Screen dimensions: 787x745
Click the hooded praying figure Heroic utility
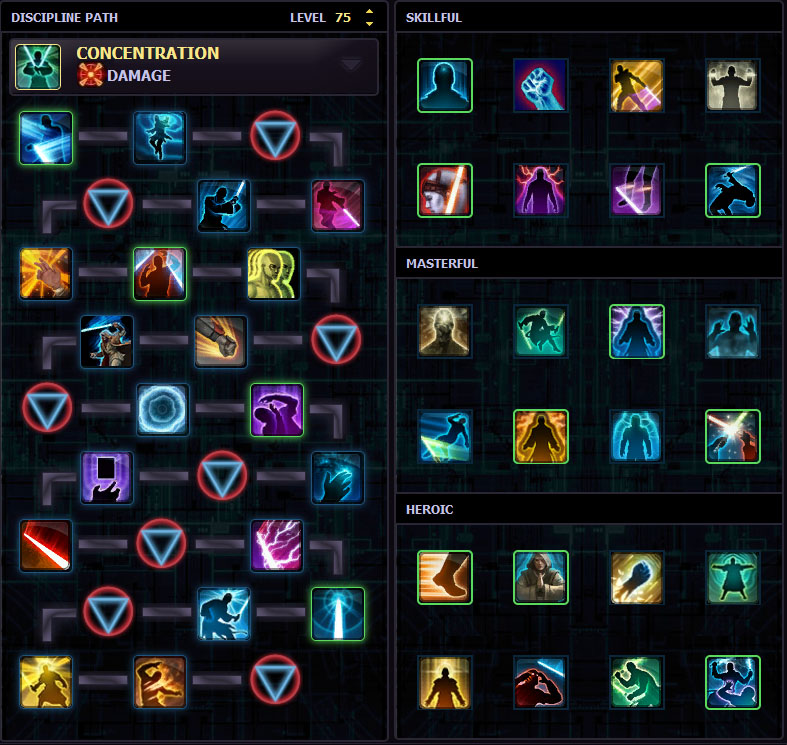point(541,577)
